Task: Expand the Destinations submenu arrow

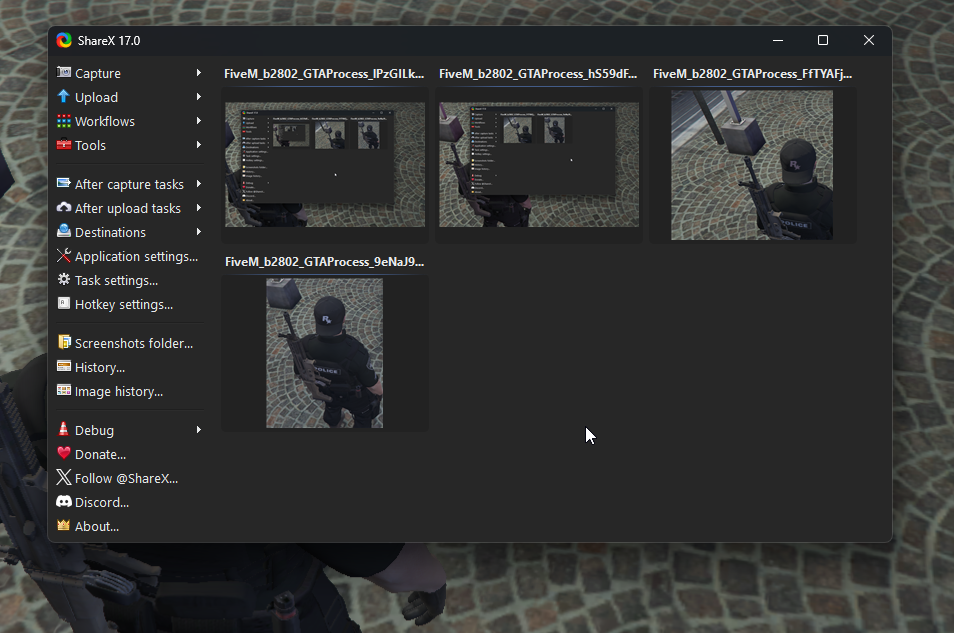Action: pos(198,232)
